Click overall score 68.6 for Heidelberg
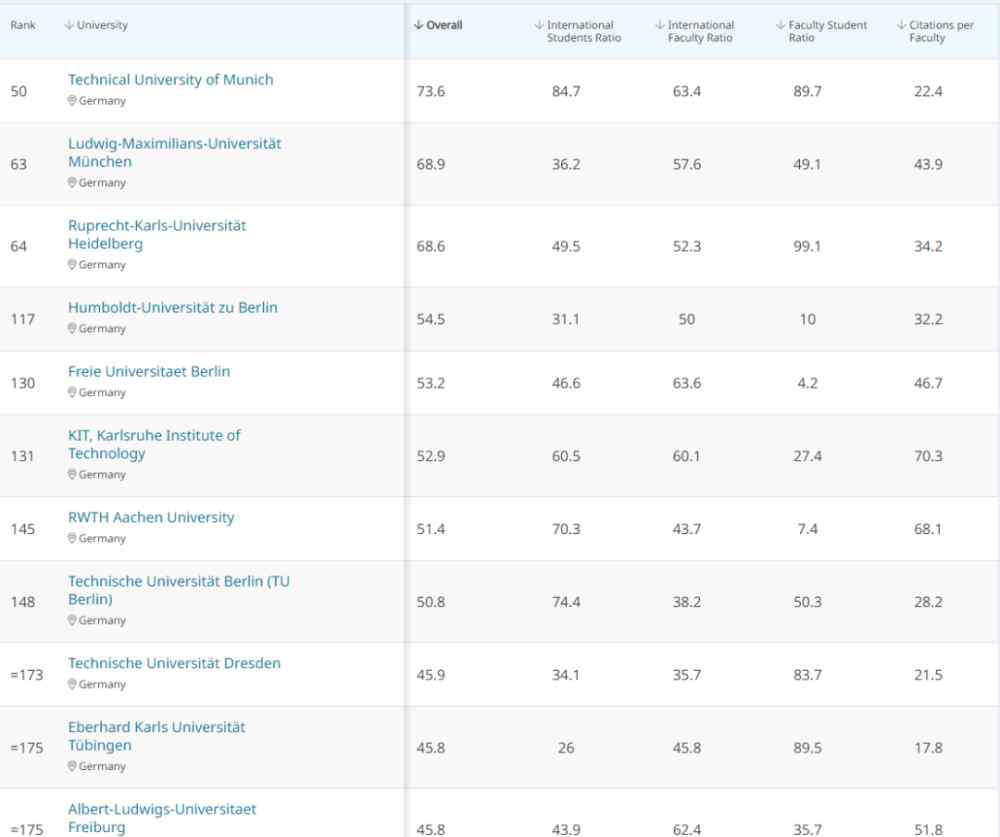 430,246
